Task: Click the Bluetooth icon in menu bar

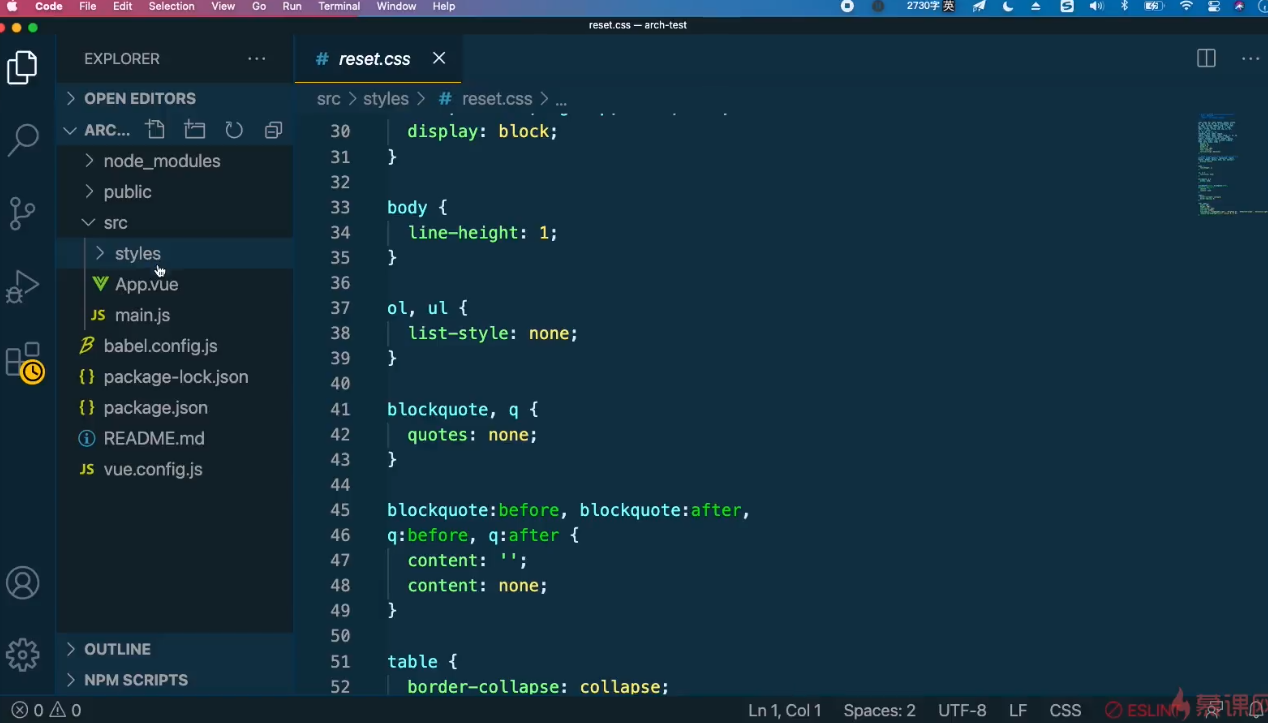Action: click(x=1124, y=6)
